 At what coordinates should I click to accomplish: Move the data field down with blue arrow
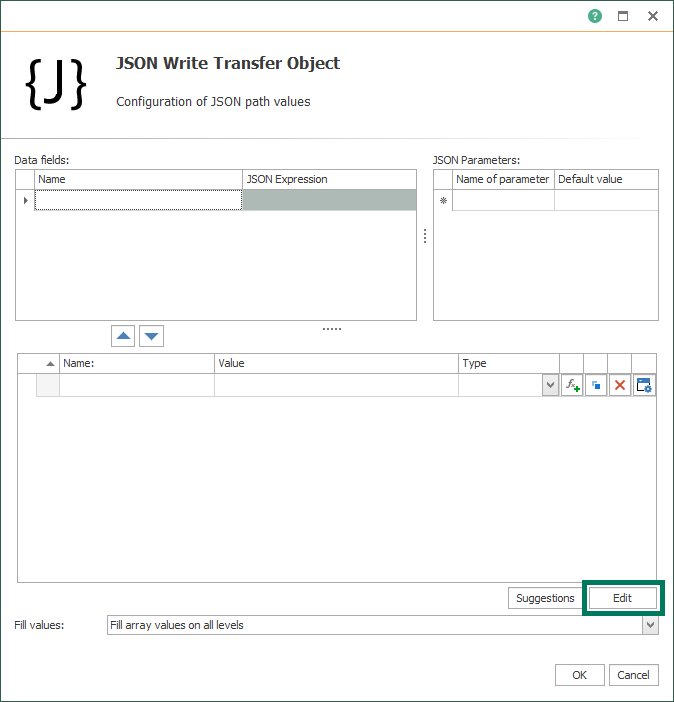[151, 336]
